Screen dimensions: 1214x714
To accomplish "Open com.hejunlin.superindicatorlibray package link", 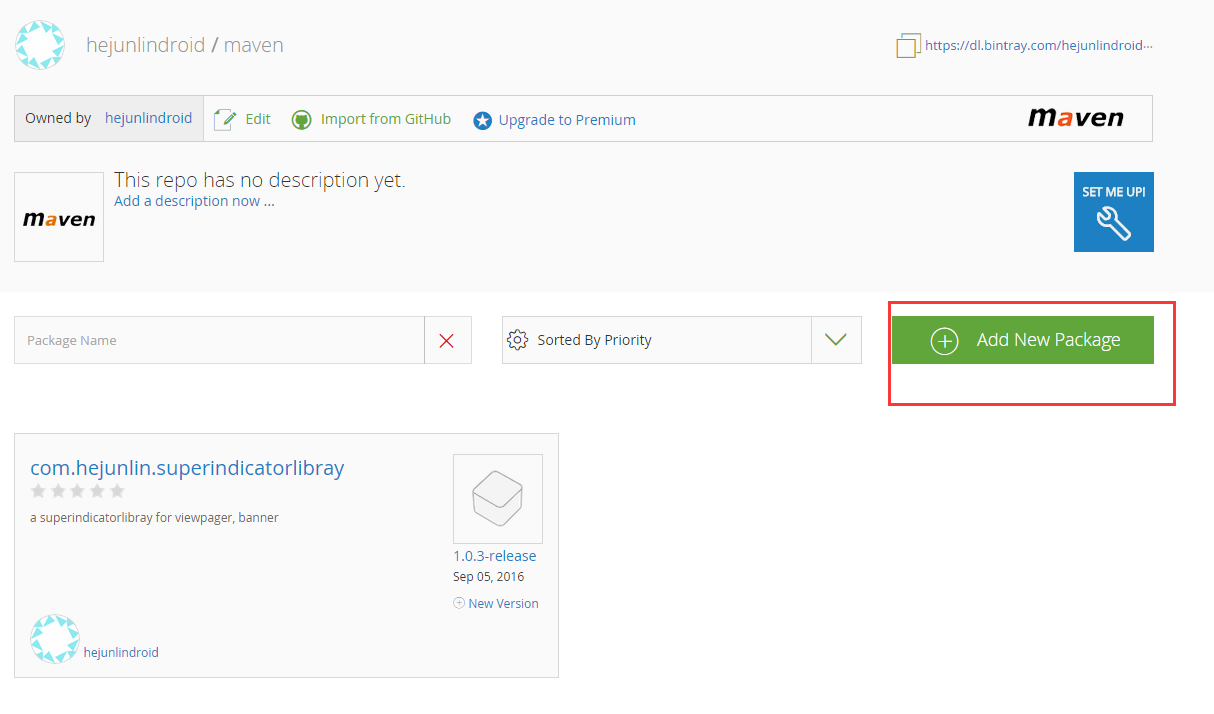I will click(x=187, y=467).
